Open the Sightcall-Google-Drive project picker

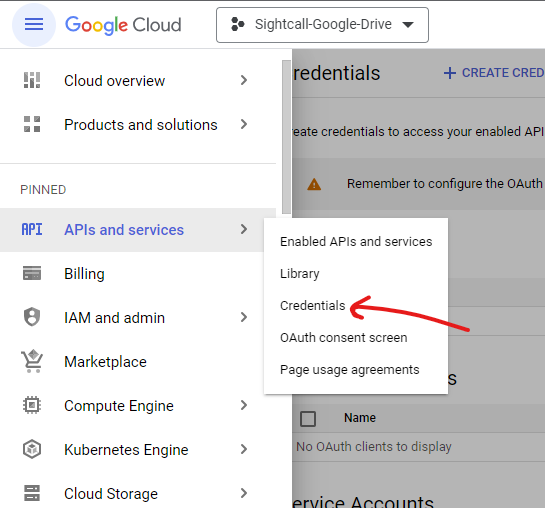pyautogui.click(x=322, y=25)
